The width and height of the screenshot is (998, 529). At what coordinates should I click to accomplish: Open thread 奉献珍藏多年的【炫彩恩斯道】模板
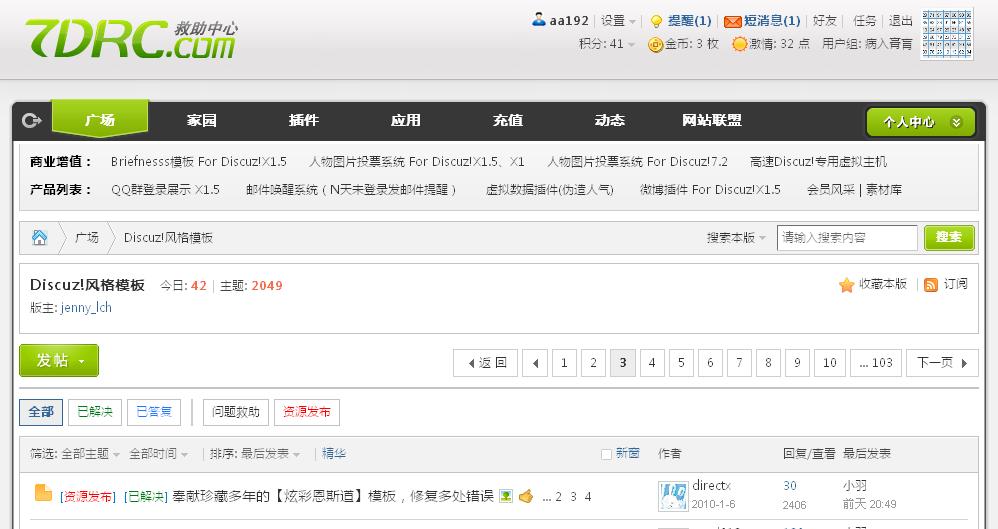(333, 497)
